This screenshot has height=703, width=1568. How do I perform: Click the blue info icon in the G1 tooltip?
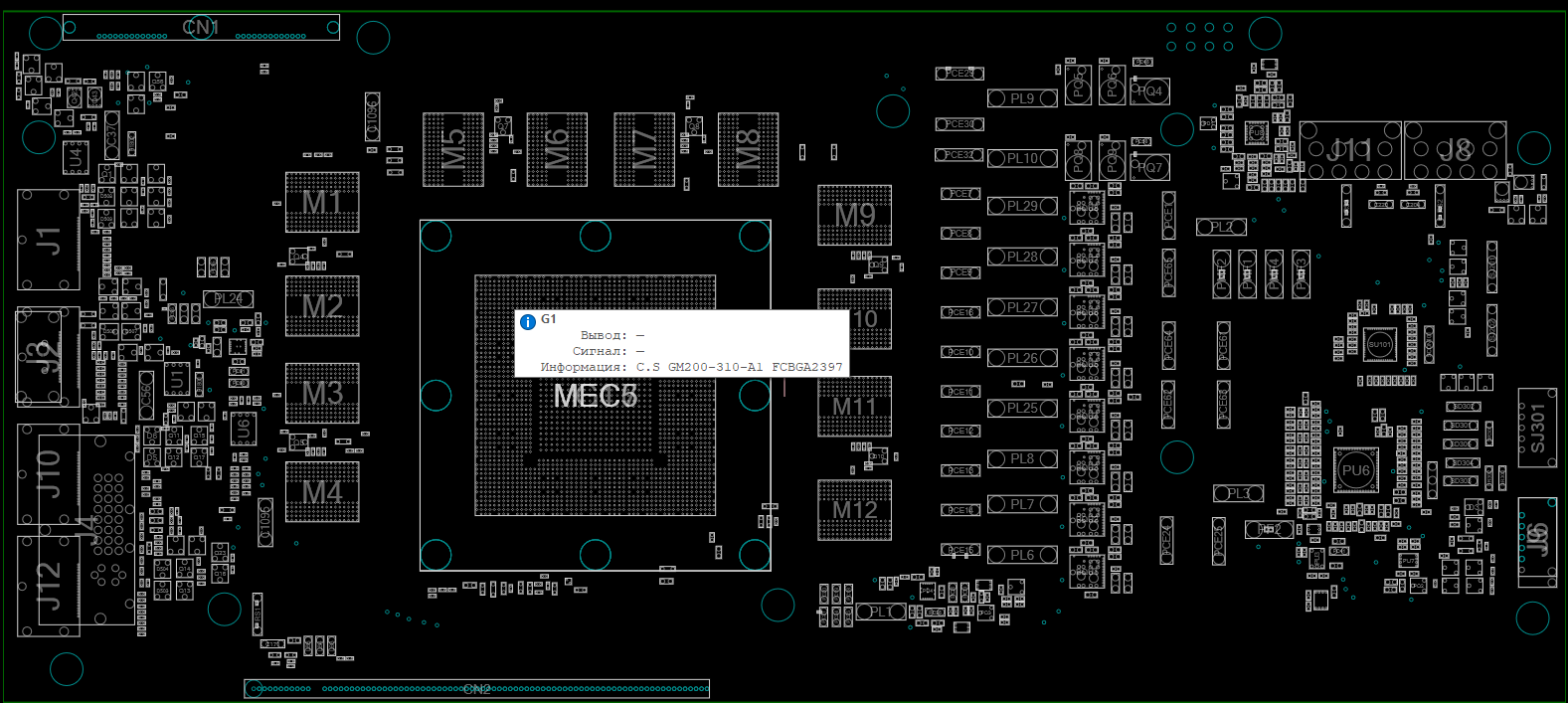pos(528,322)
